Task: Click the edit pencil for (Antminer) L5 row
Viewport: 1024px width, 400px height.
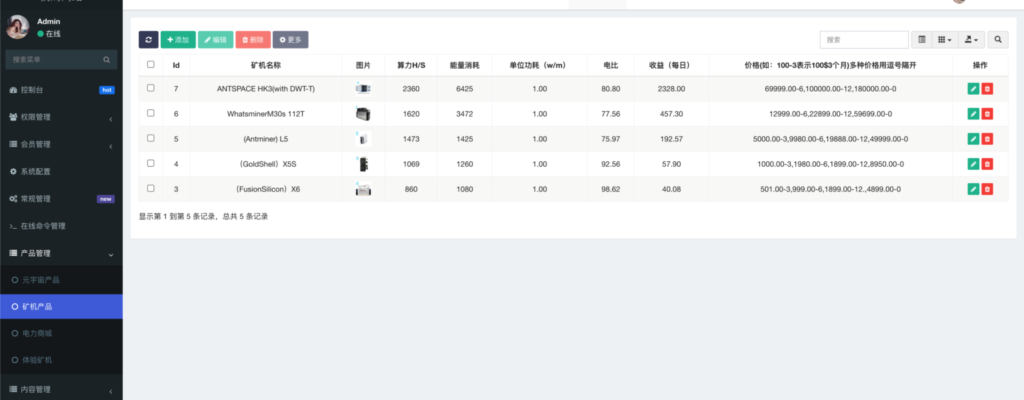Action: [973, 139]
